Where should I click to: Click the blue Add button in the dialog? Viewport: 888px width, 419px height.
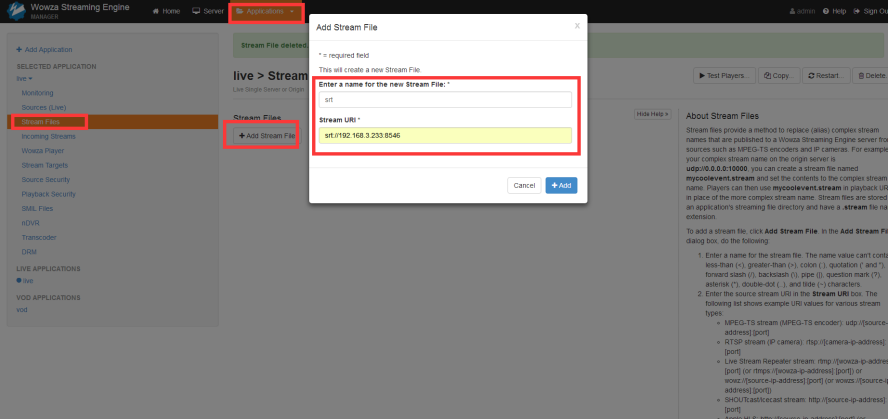(561, 185)
